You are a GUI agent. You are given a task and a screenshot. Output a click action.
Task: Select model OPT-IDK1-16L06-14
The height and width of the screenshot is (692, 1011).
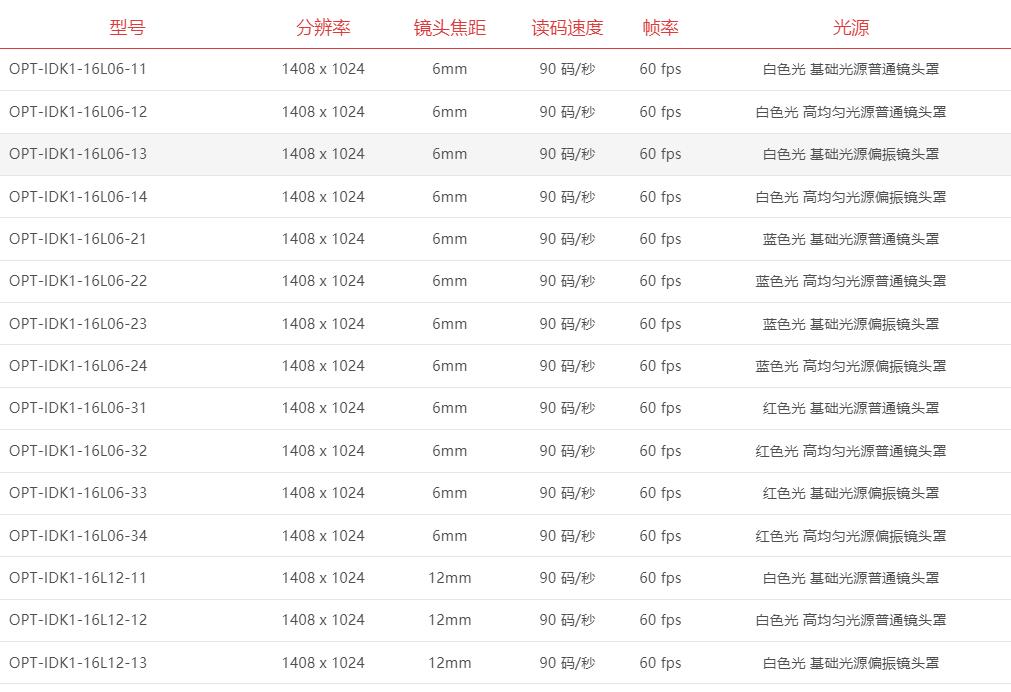coord(78,197)
